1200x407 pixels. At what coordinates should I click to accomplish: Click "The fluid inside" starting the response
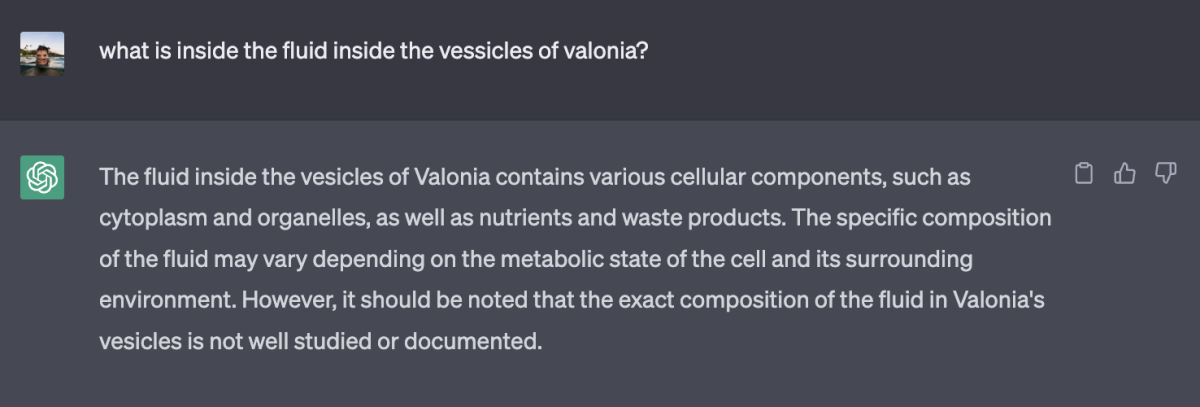point(168,177)
